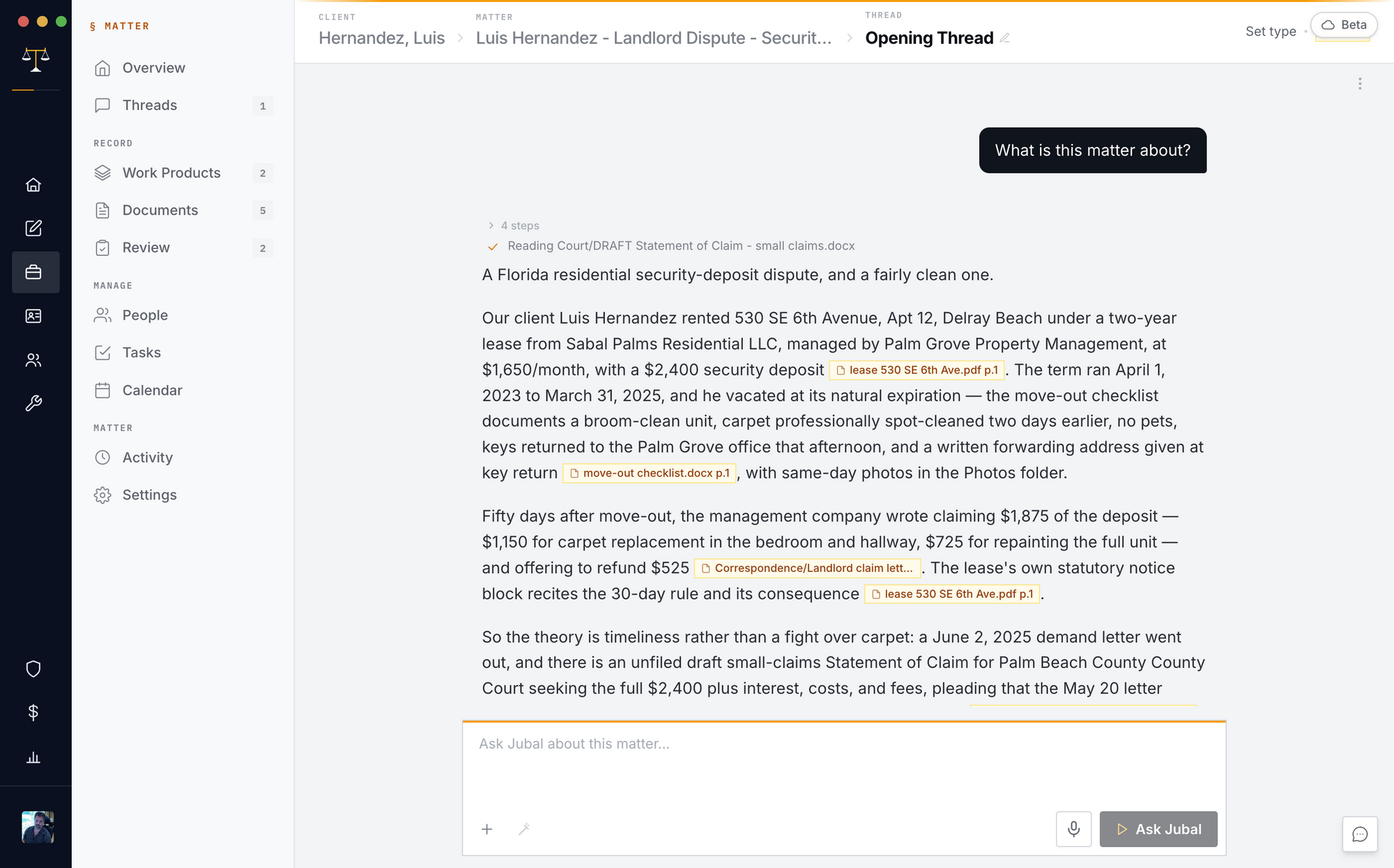
Task: Click the plus attach icon in composer
Action: [487, 829]
